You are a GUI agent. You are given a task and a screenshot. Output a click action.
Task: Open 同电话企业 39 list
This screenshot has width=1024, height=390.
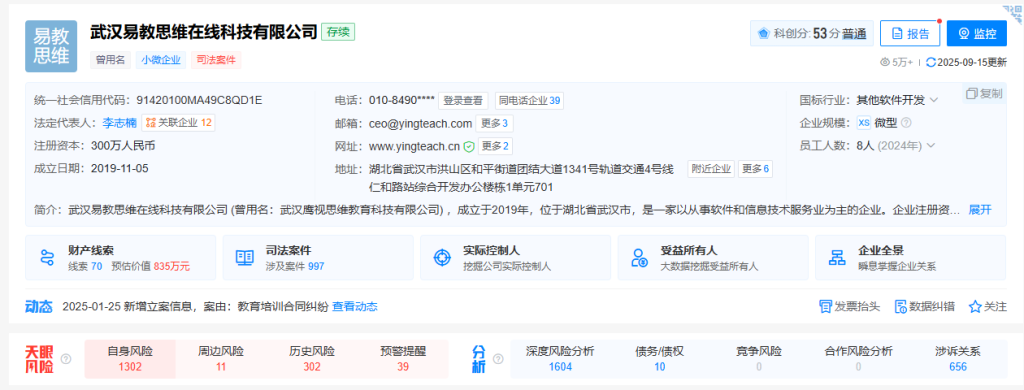coord(529,101)
